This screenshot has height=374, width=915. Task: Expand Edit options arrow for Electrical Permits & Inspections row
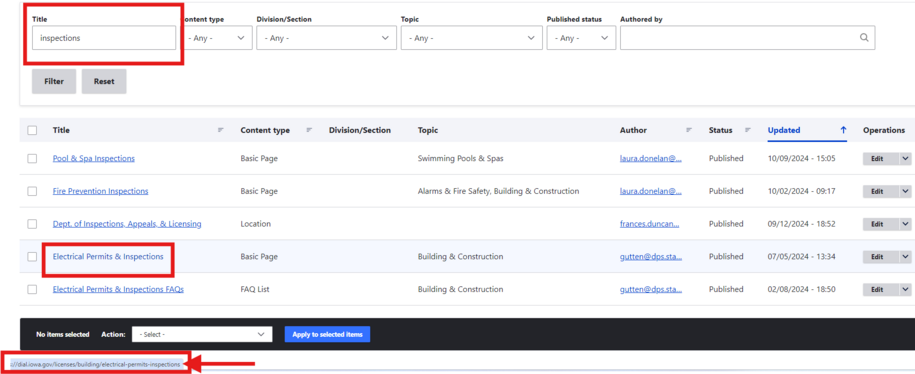[x=906, y=257]
